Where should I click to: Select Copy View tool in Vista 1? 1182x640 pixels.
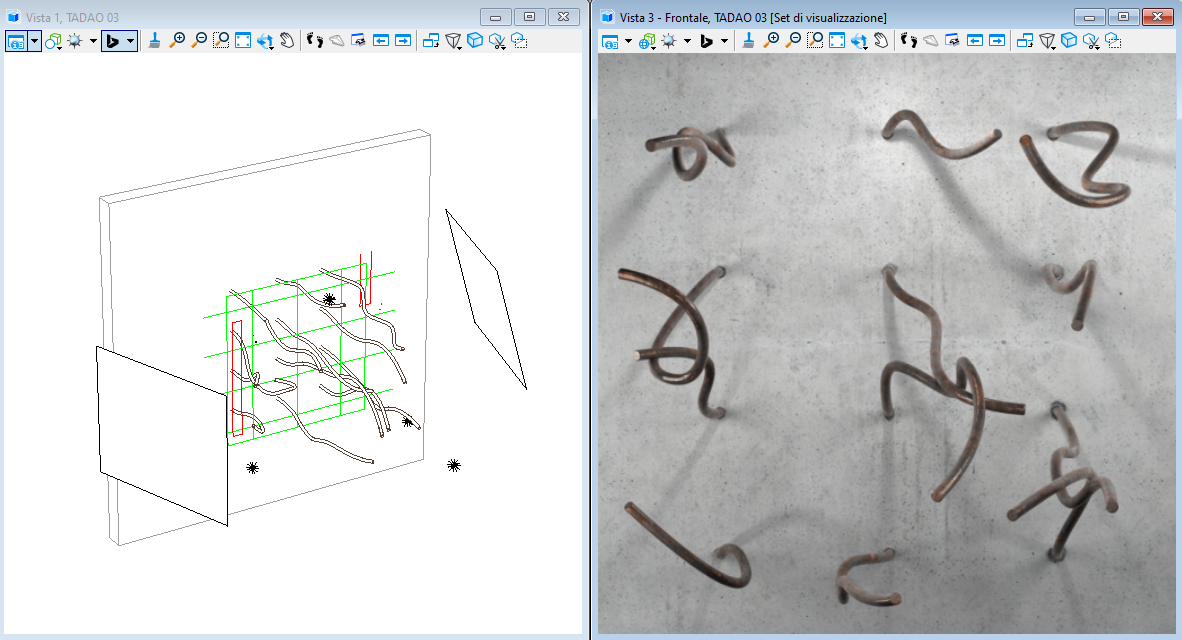pos(431,41)
